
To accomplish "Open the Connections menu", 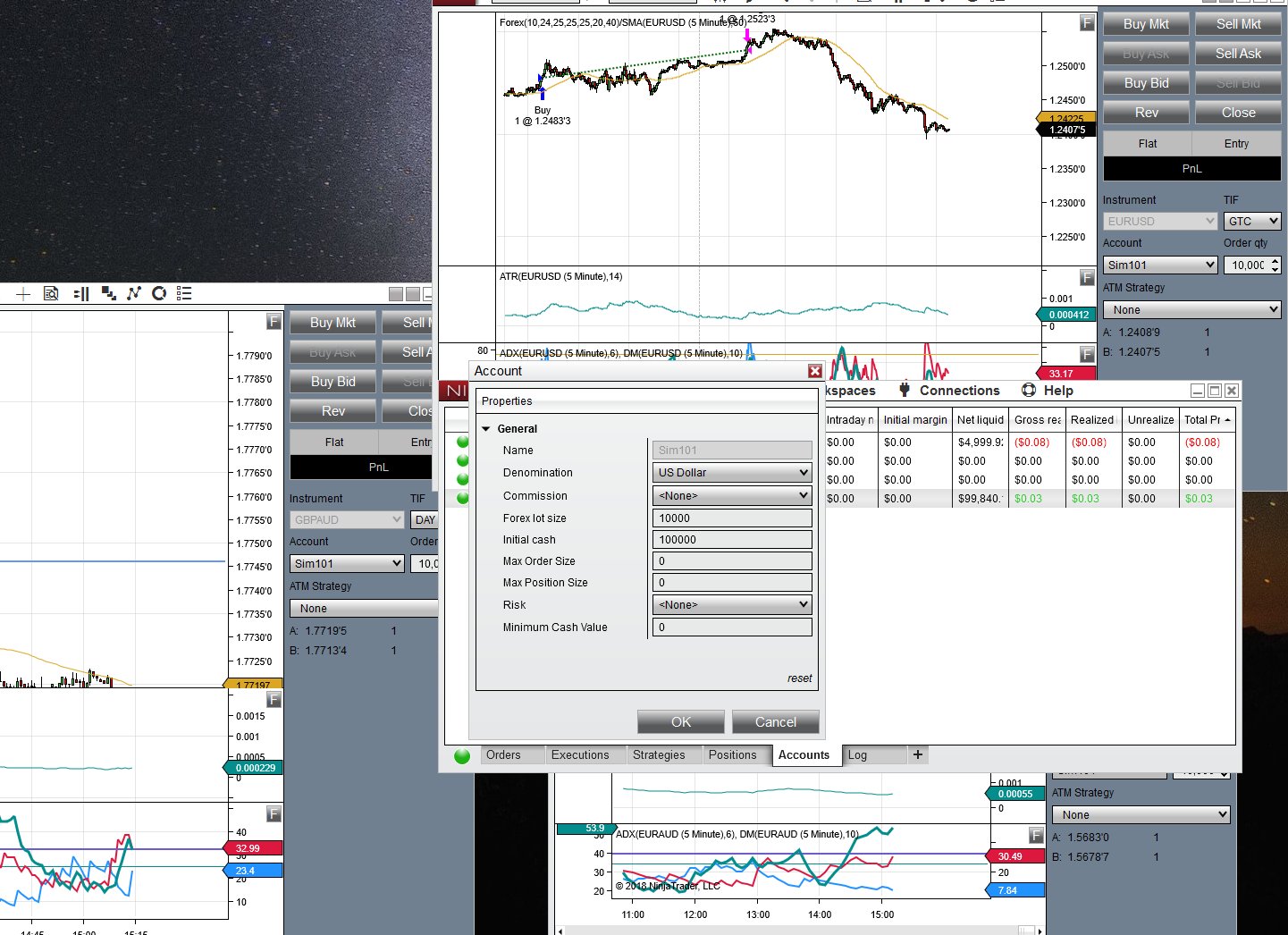I will coord(959,391).
